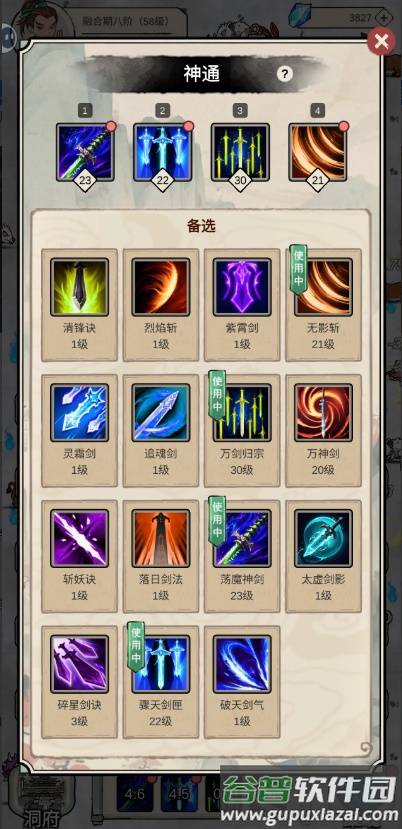Select in-use 万剑归宗 skill card
Screen dimensions: 402x829
point(242,431)
